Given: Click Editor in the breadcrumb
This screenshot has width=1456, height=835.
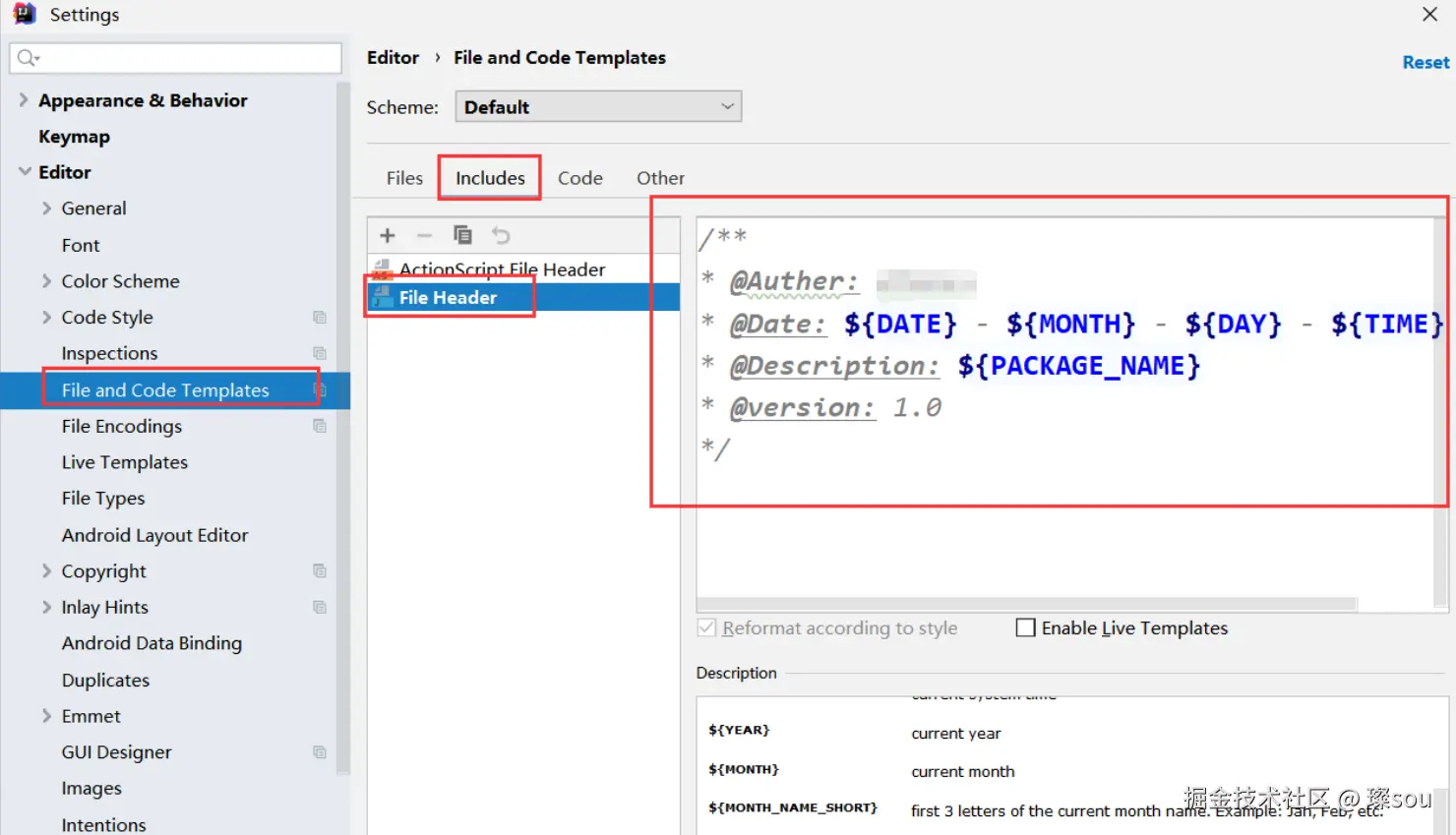Looking at the screenshot, I should (393, 57).
